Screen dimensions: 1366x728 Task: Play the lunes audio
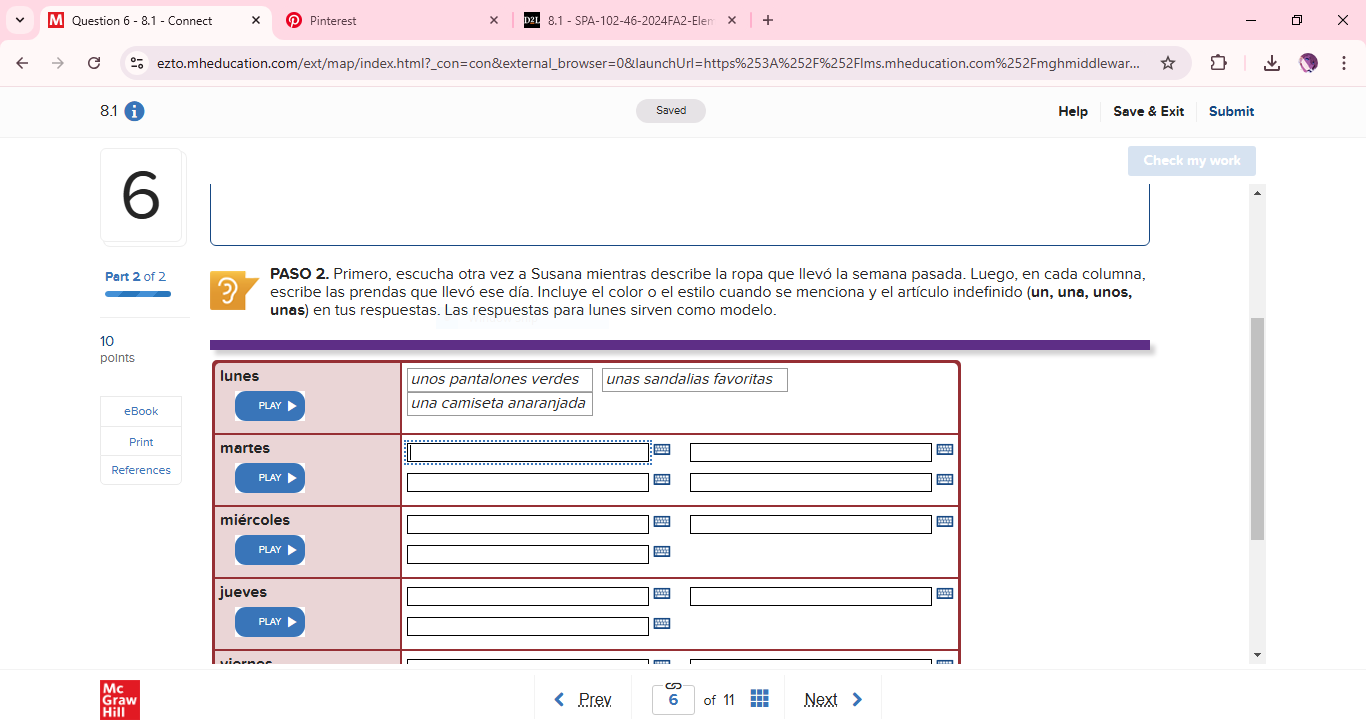270,406
